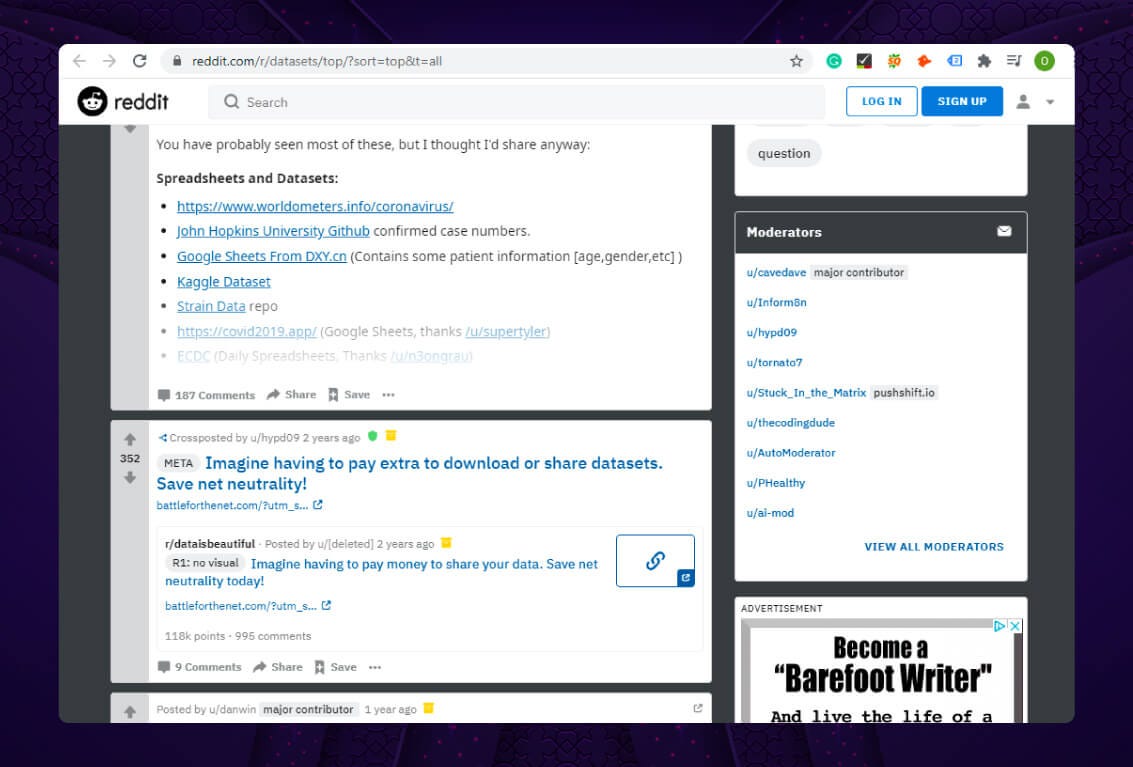
Task: Click the Reddit logo to go home
Action: click(x=123, y=102)
